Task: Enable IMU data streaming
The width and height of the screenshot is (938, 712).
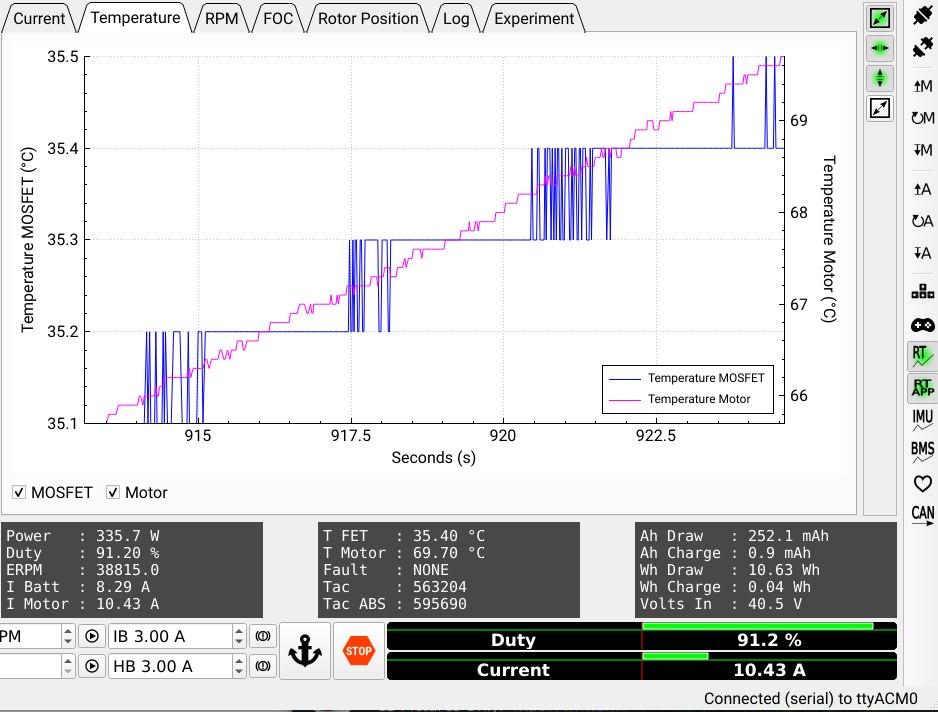Action: coord(922,418)
